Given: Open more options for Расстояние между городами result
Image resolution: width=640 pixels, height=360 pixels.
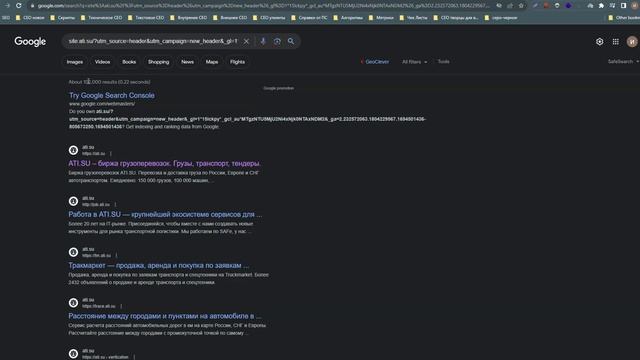Looking at the screenshot, I should pyautogui.click(x=121, y=306).
